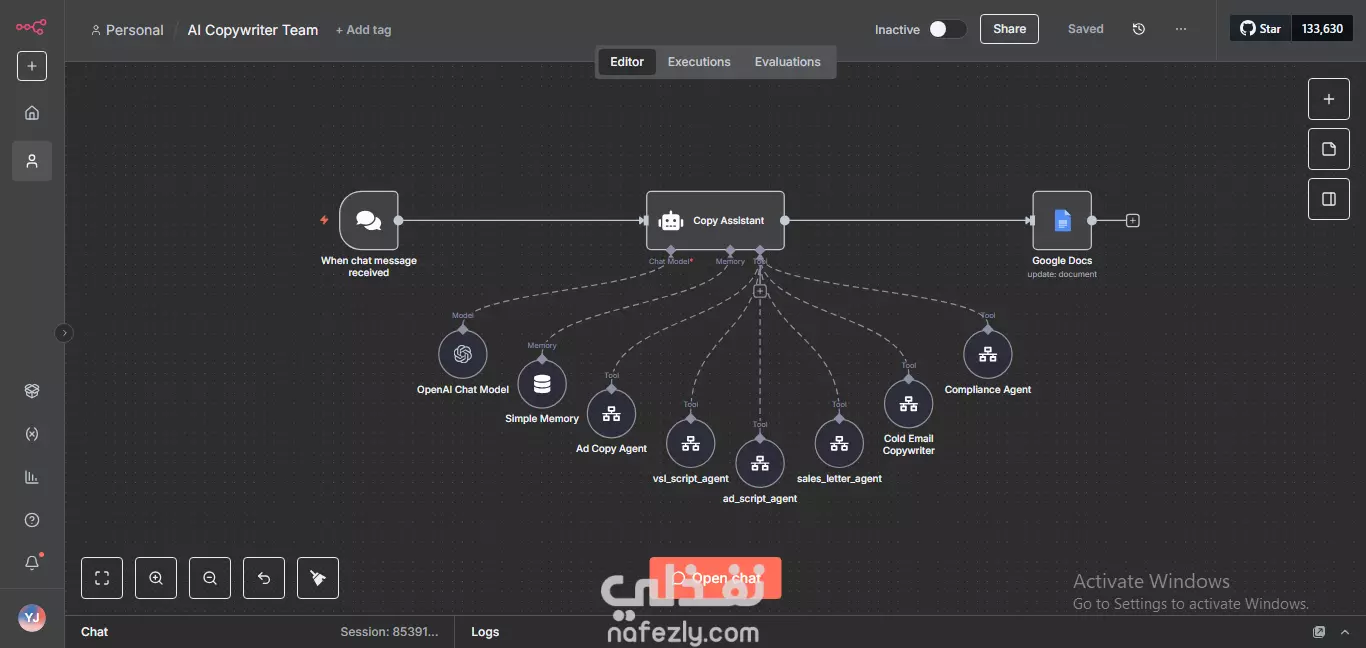Click the AI Copywriter Team workflow name
1366x648 pixels.
coord(253,30)
